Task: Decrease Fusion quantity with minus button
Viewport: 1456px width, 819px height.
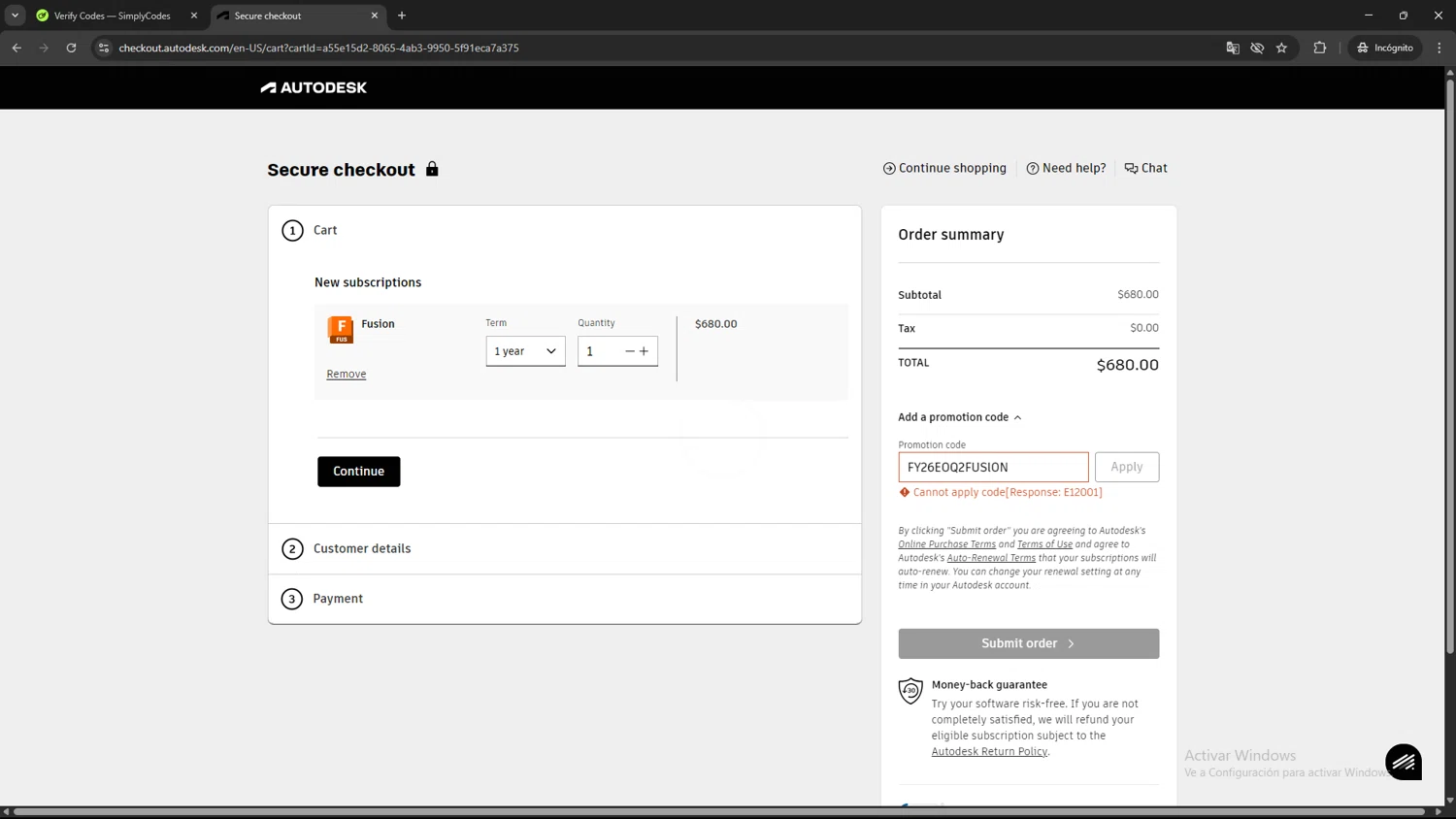Action: coord(629,351)
